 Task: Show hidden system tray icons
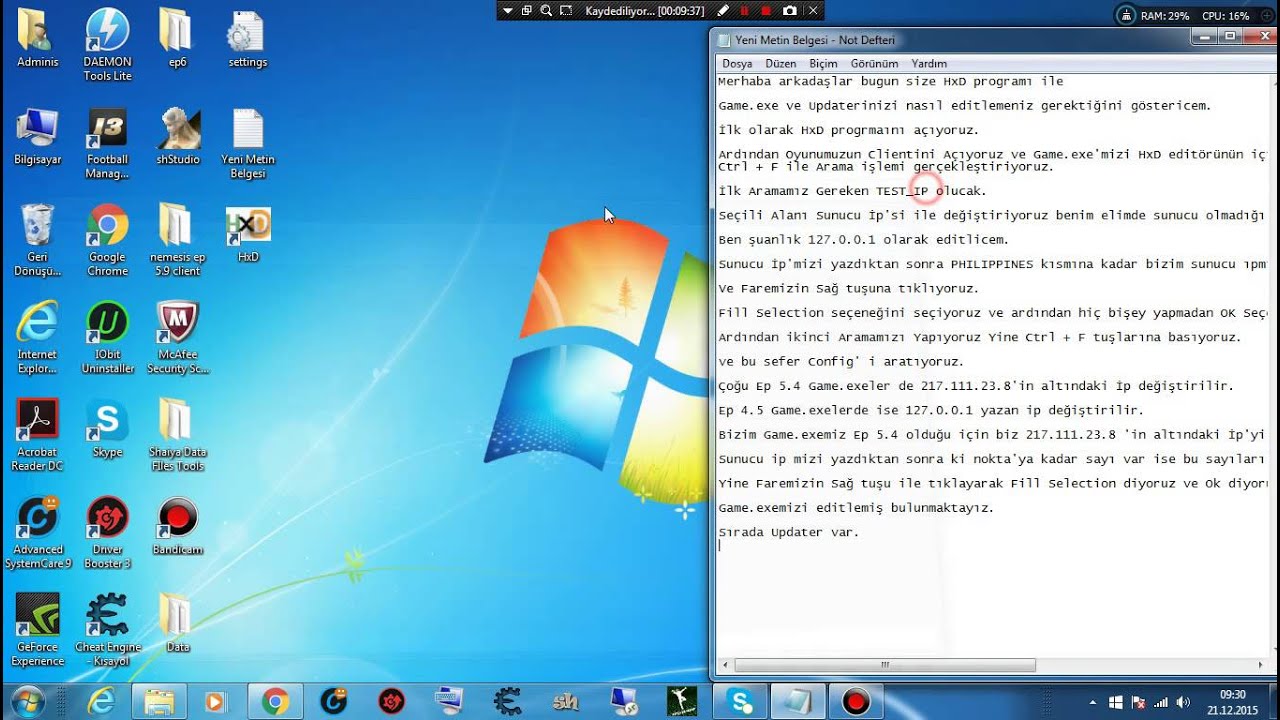click(1092, 702)
